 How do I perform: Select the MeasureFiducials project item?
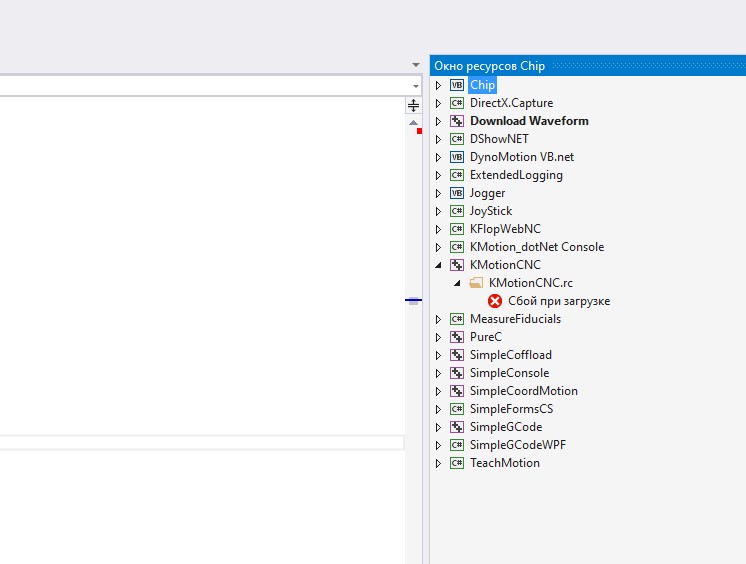pos(515,319)
